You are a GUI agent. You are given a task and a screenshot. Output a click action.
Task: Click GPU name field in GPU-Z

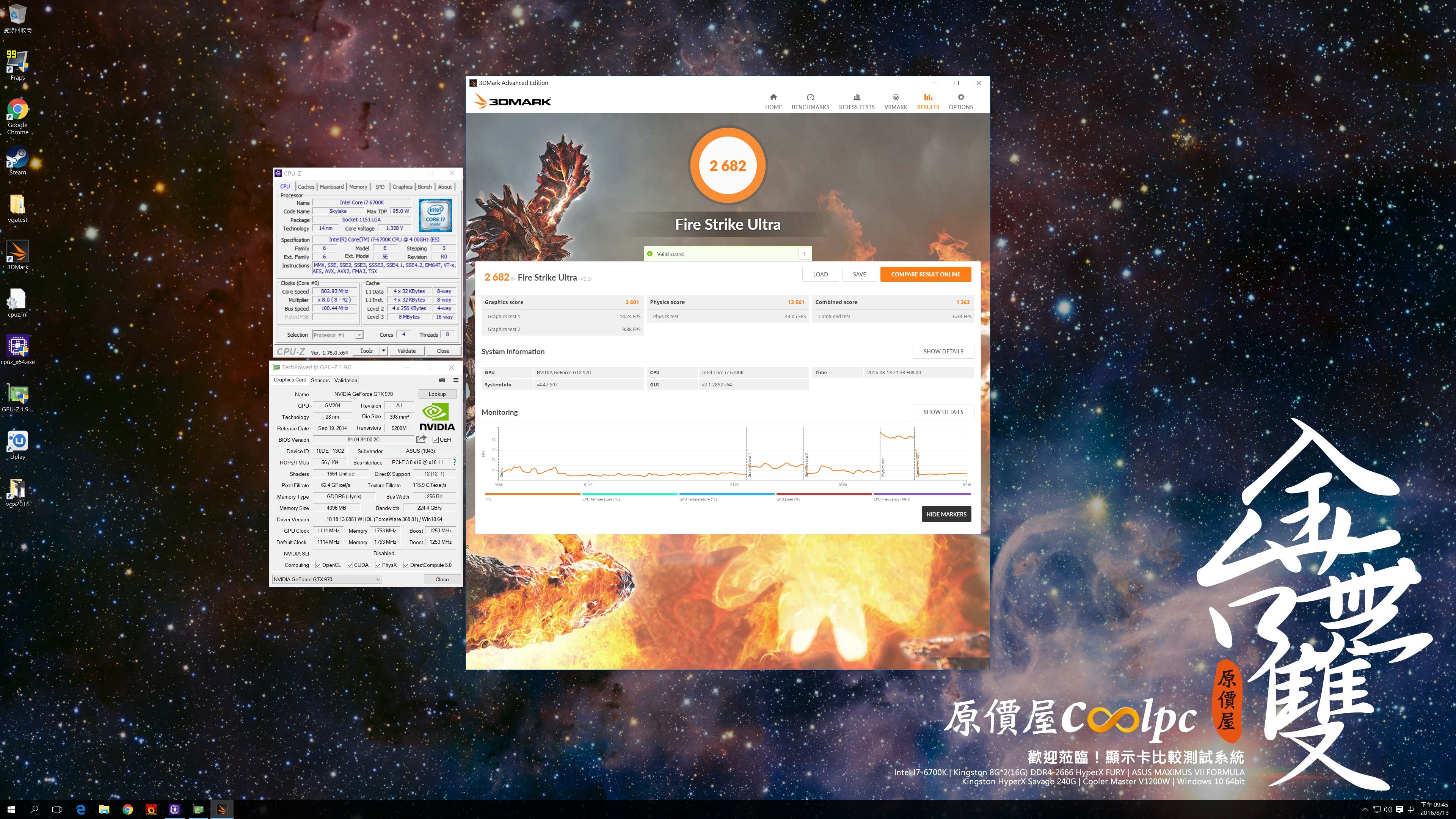[x=364, y=394]
